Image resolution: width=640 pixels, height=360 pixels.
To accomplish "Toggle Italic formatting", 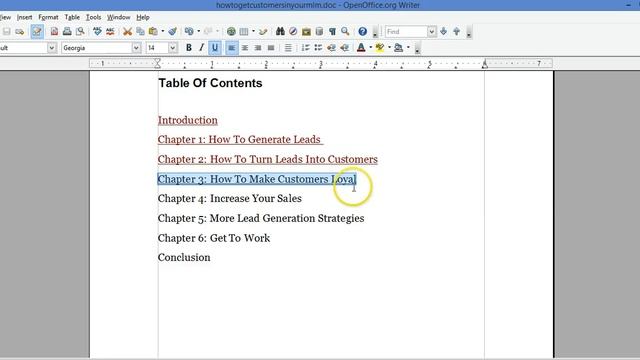I will click(x=202, y=48).
